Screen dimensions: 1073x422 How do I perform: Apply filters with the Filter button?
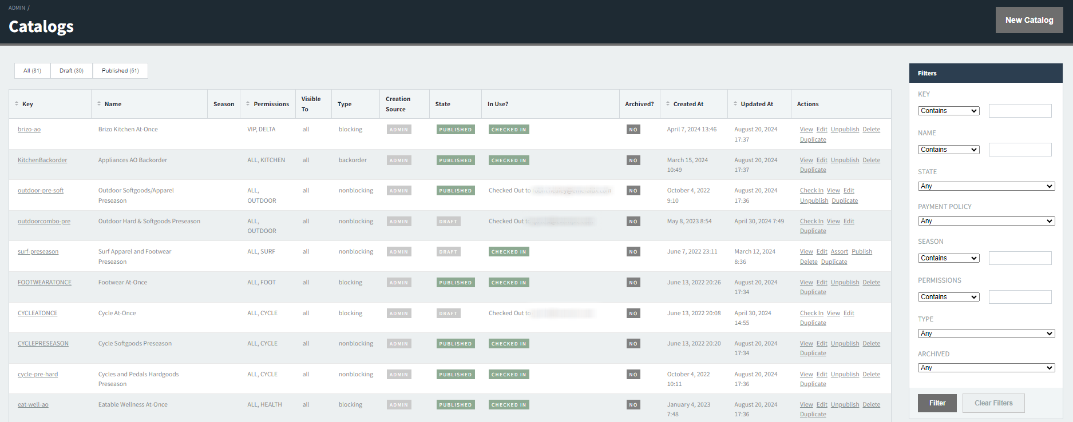click(937, 403)
